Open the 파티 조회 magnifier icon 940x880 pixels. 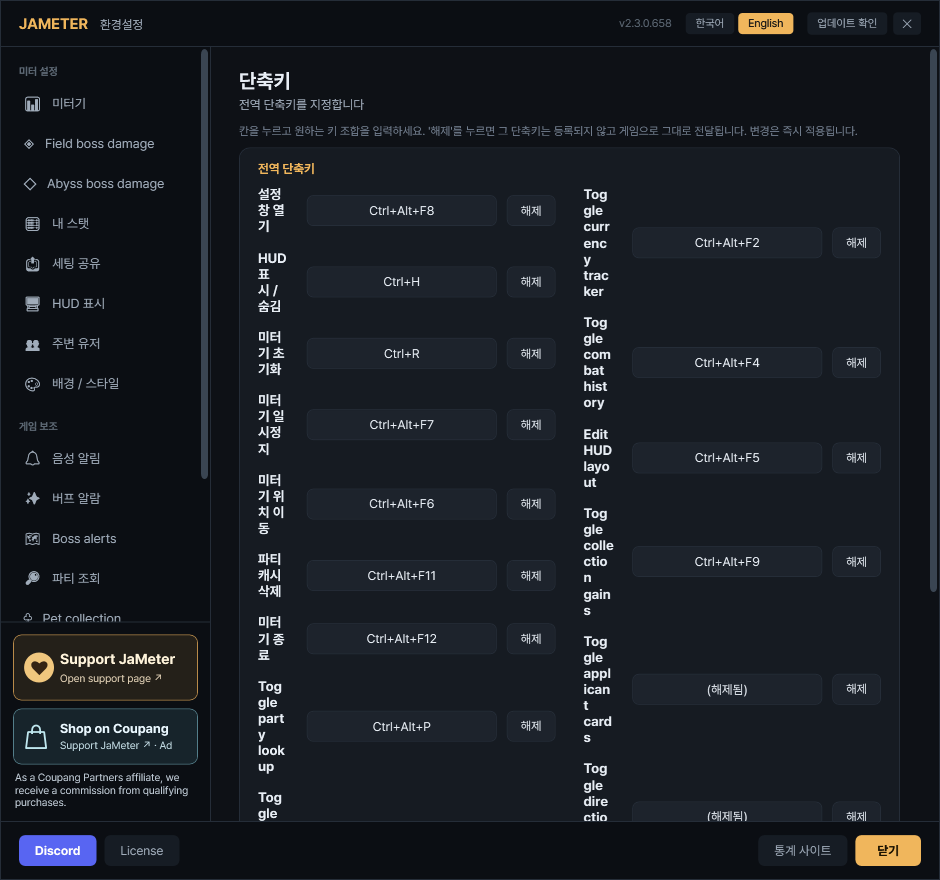coord(32,578)
